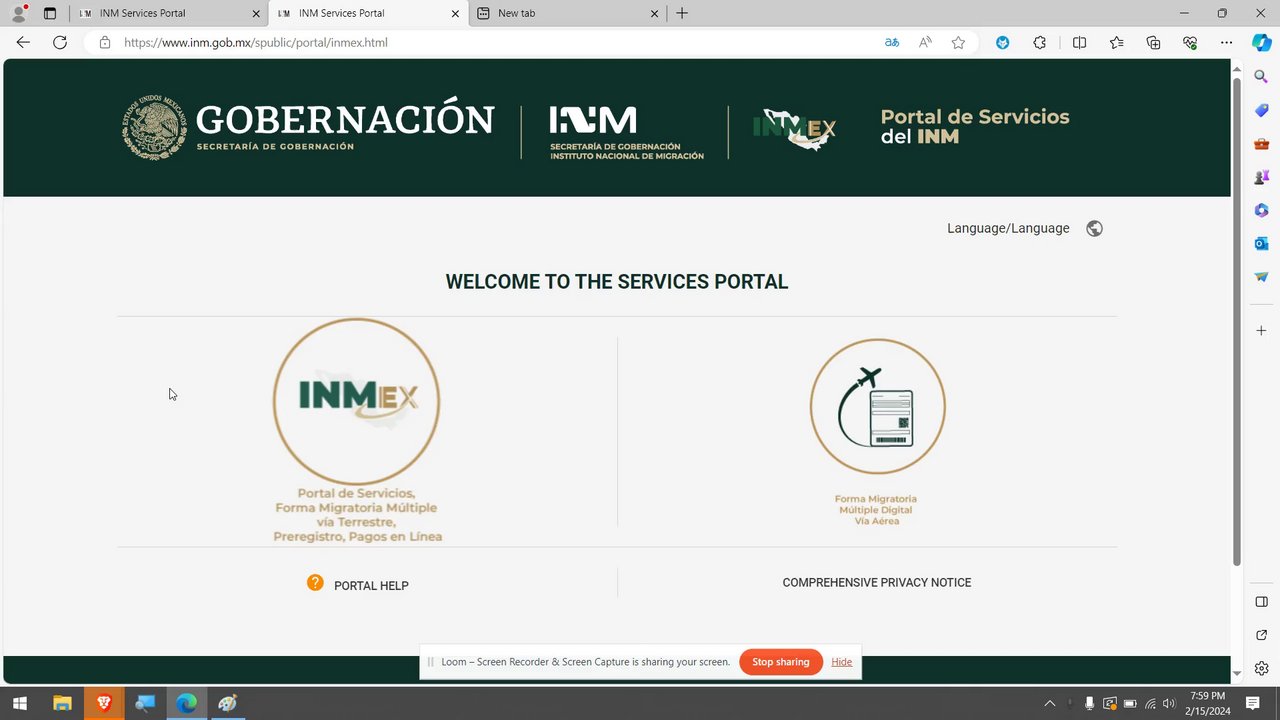1280x720 pixels.
Task: Open the Windows Start menu
Action: tap(19, 703)
